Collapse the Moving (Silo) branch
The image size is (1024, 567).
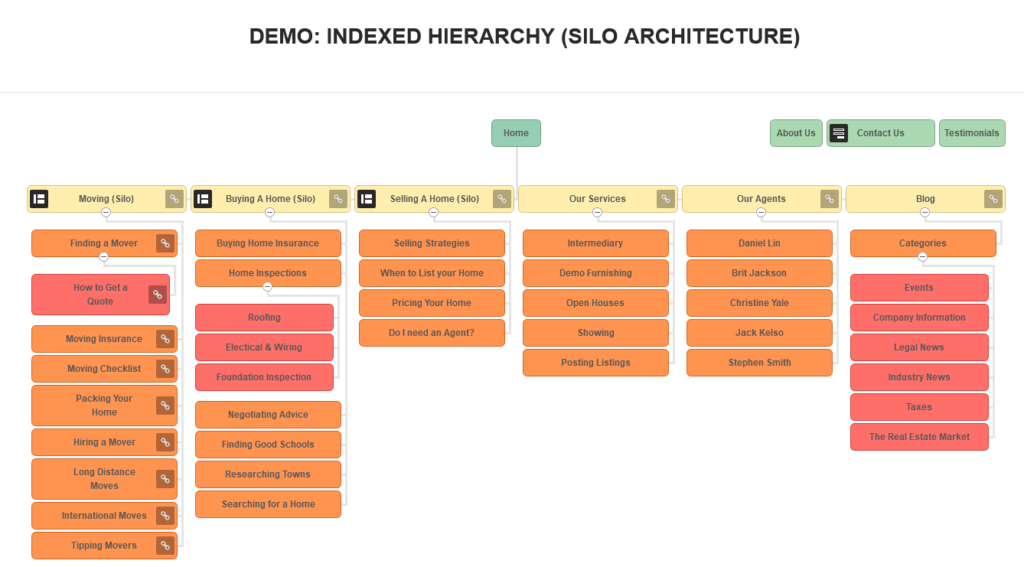106,213
